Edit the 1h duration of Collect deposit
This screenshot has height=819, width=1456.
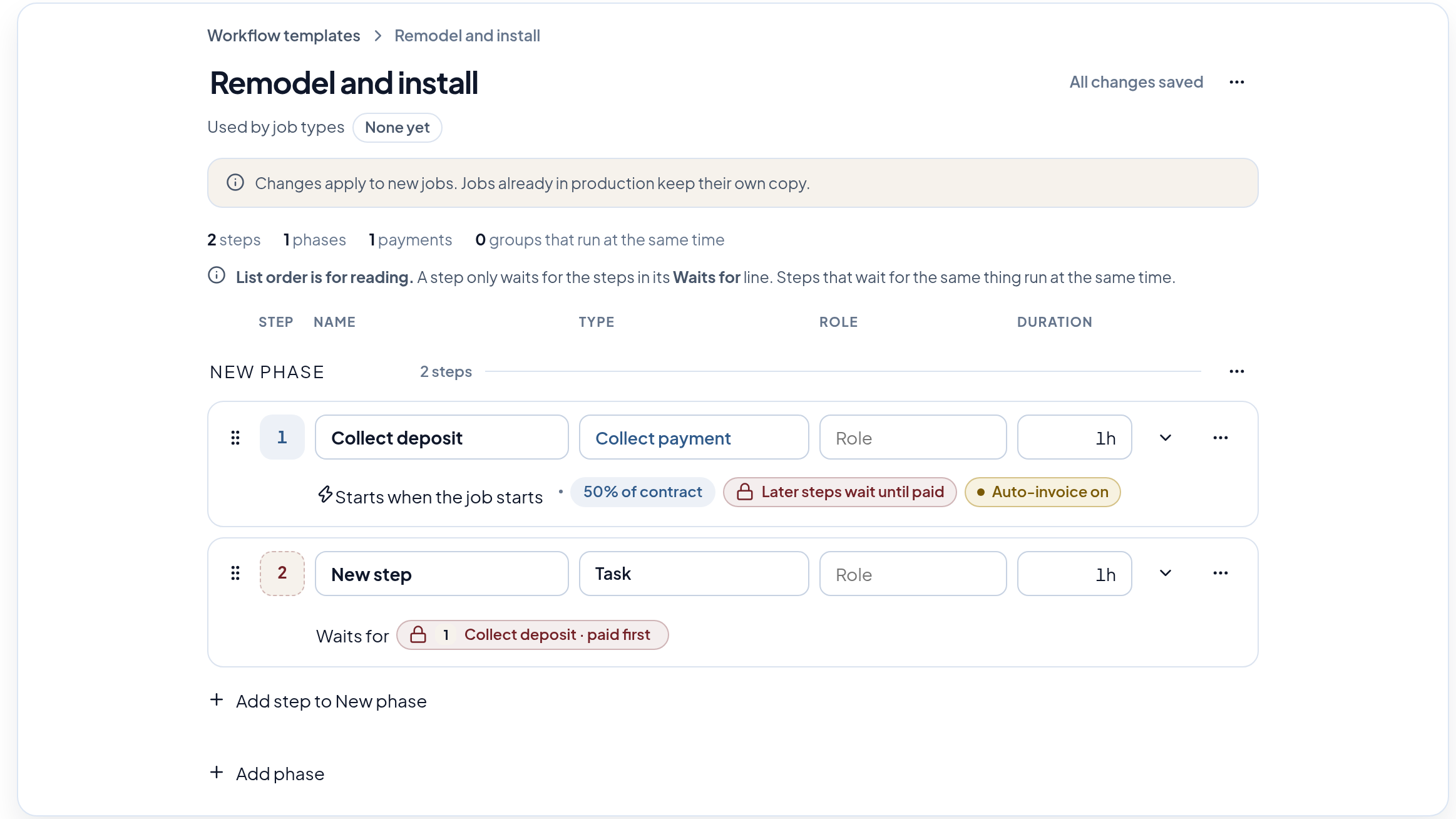pyautogui.click(x=1074, y=438)
